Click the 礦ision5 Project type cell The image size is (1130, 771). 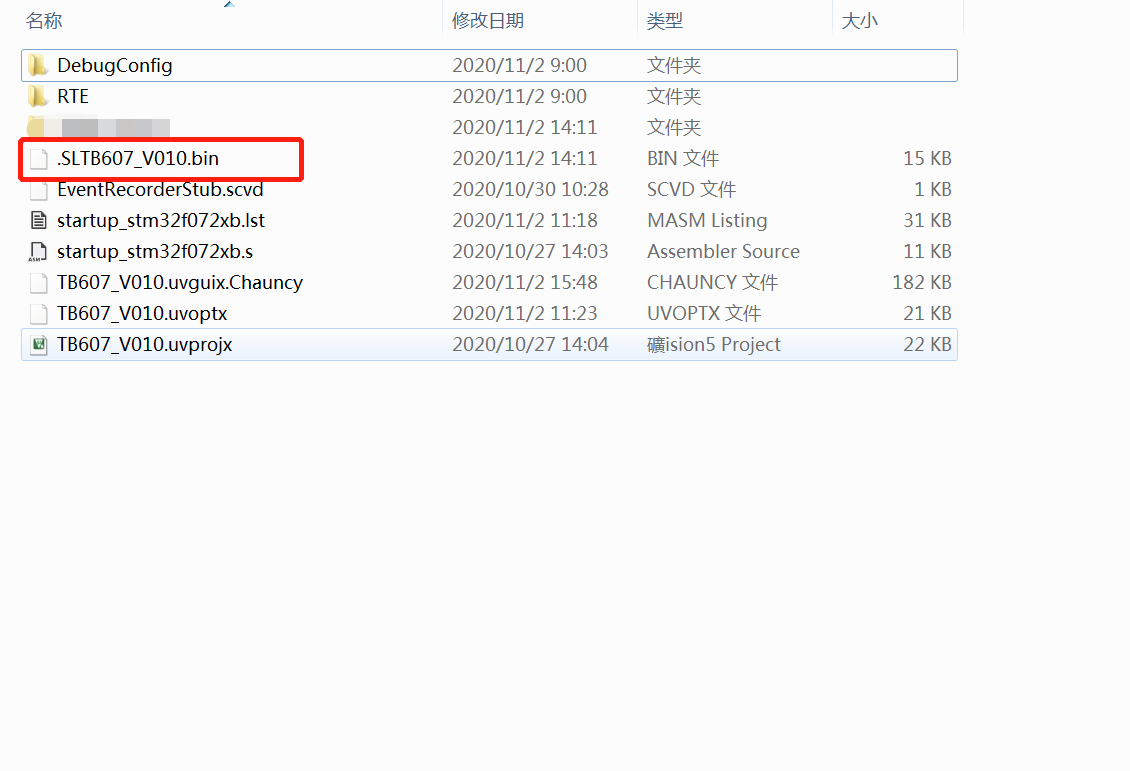click(713, 344)
